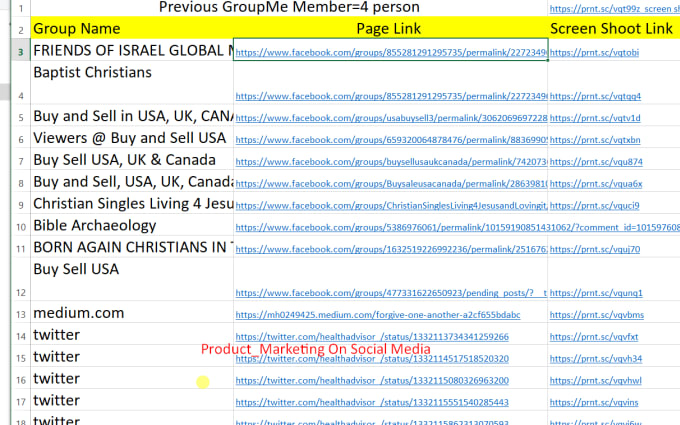This screenshot has height=425, width=680.
Task: Open the Facebook page link in row 3
Action: coord(391,52)
